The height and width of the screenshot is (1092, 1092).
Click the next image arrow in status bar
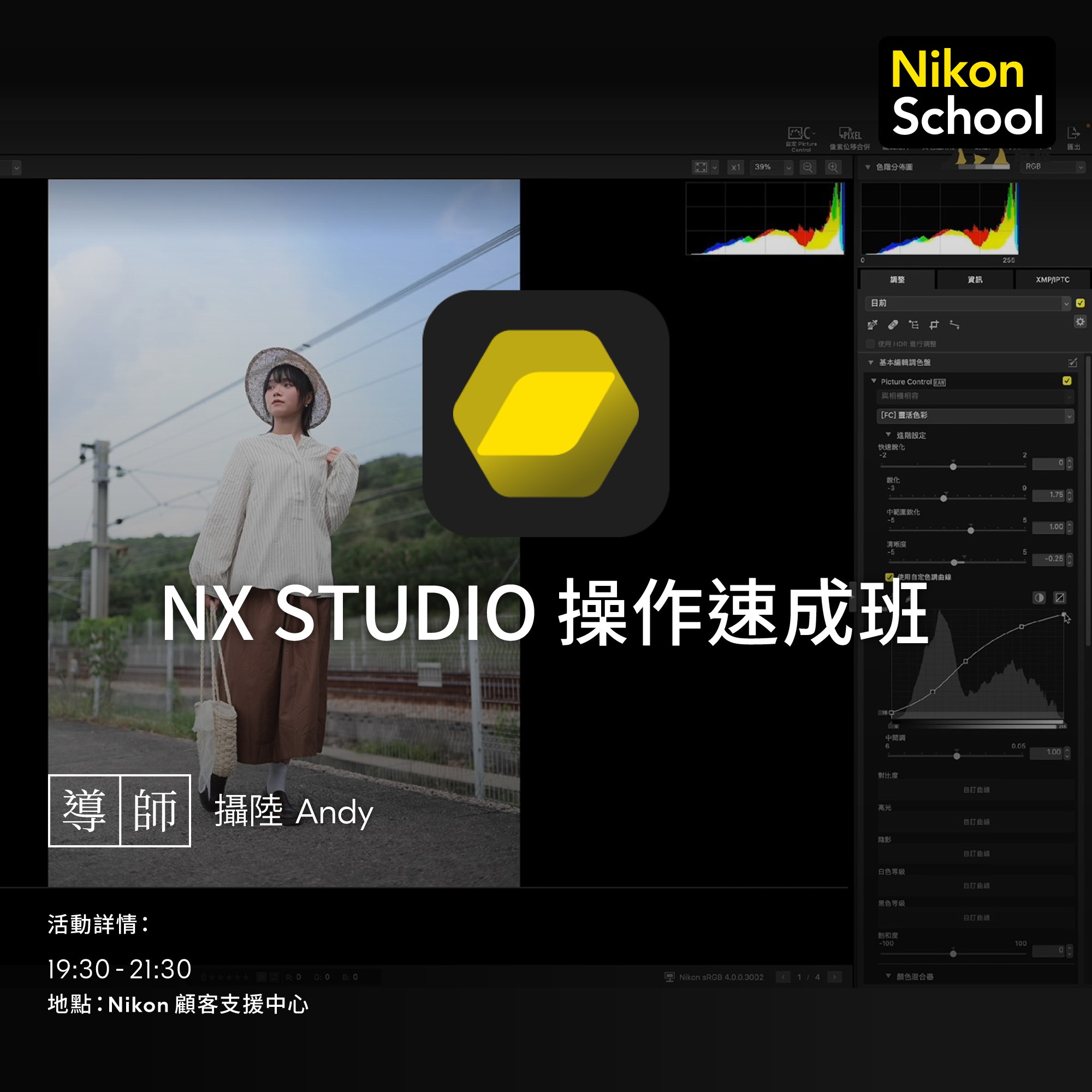tap(834, 977)
